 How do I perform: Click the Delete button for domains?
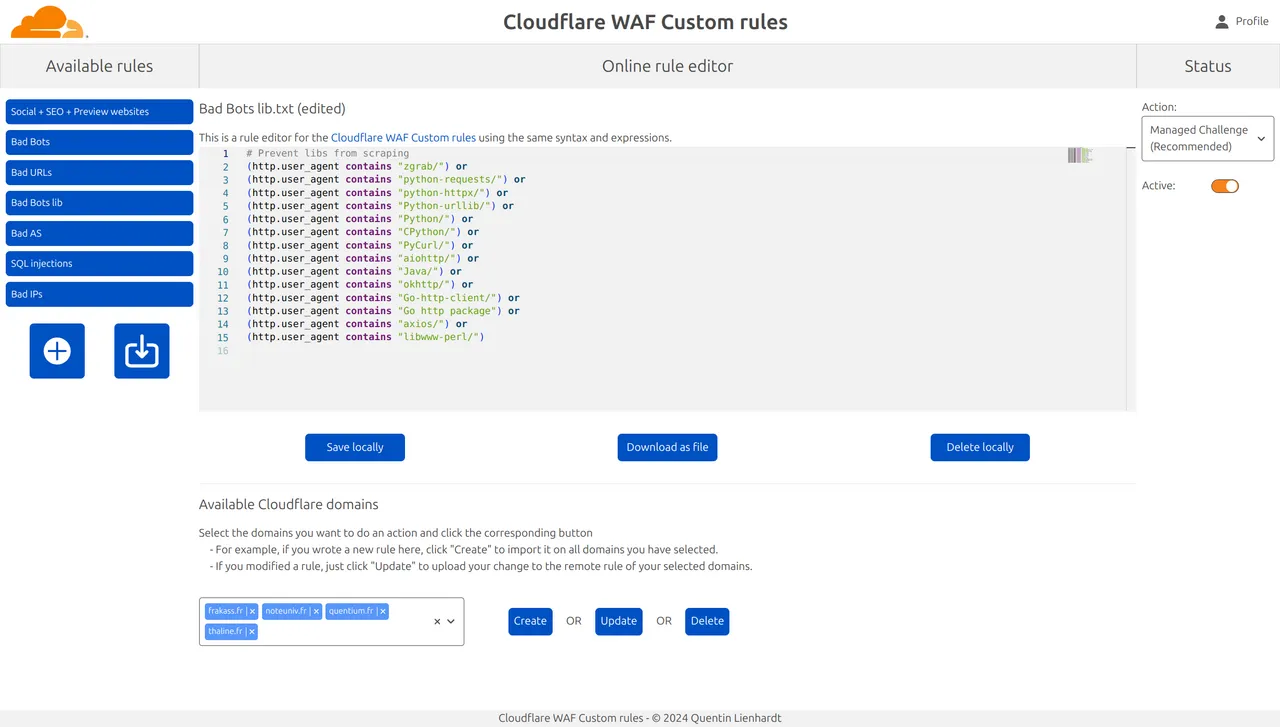(x=707, y=621)
